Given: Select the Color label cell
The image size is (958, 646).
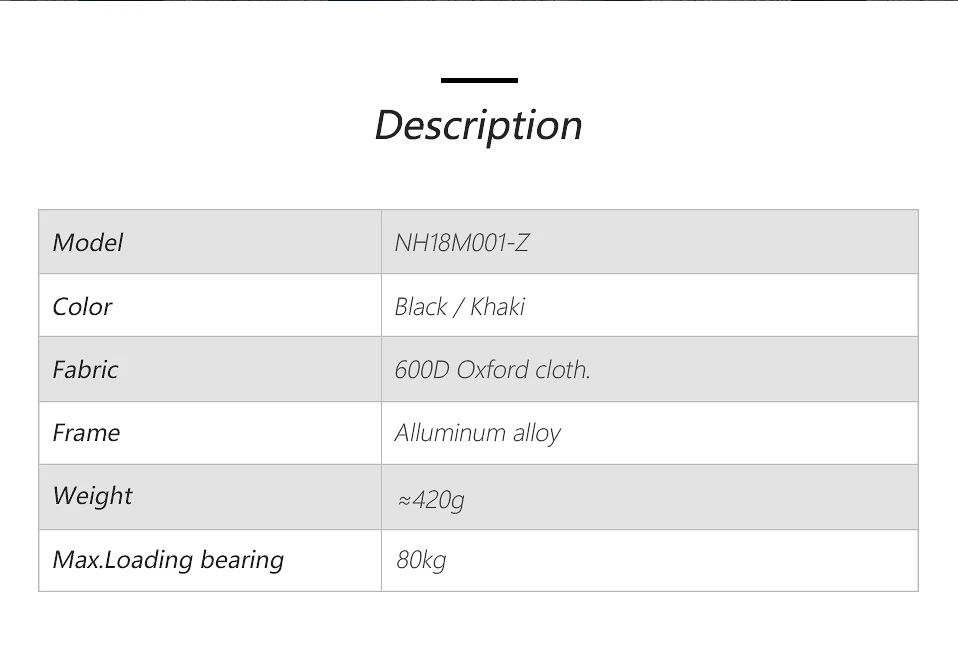Looking at the screenshot, I should pyautogui.click(x=210, y=305).
